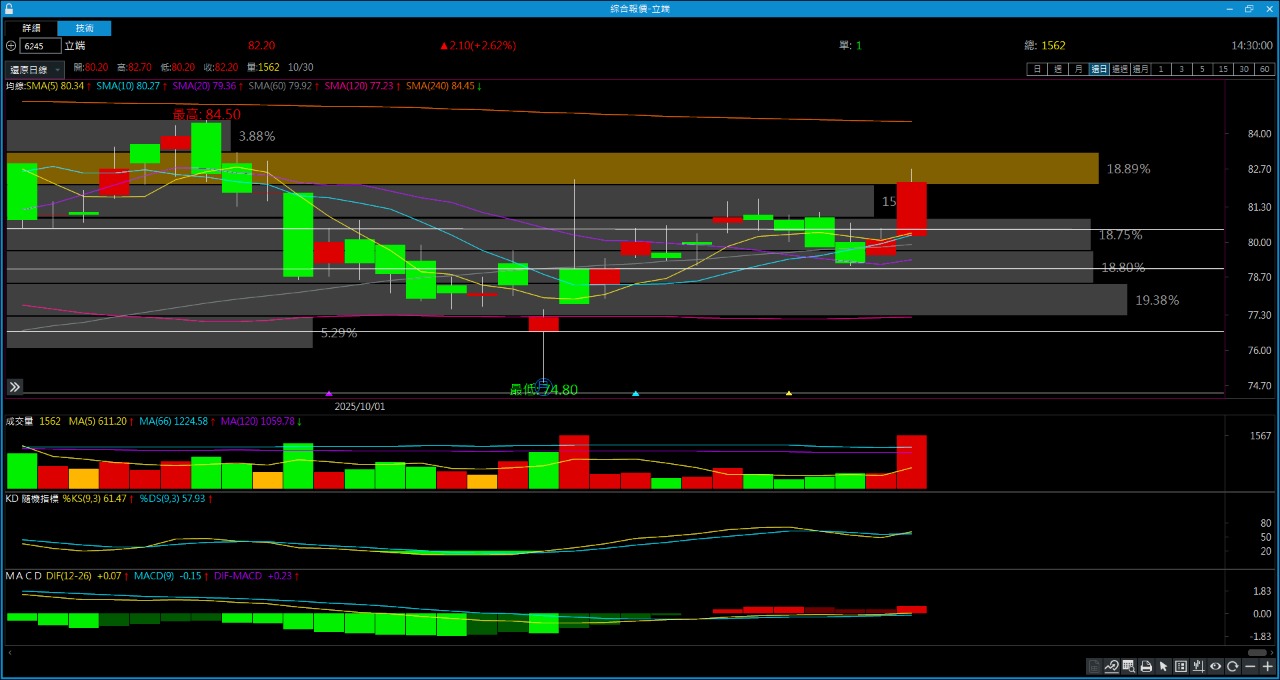The image size is (1280, 680).
Task: Switch to the 詳細 tab
Action: 31,28
